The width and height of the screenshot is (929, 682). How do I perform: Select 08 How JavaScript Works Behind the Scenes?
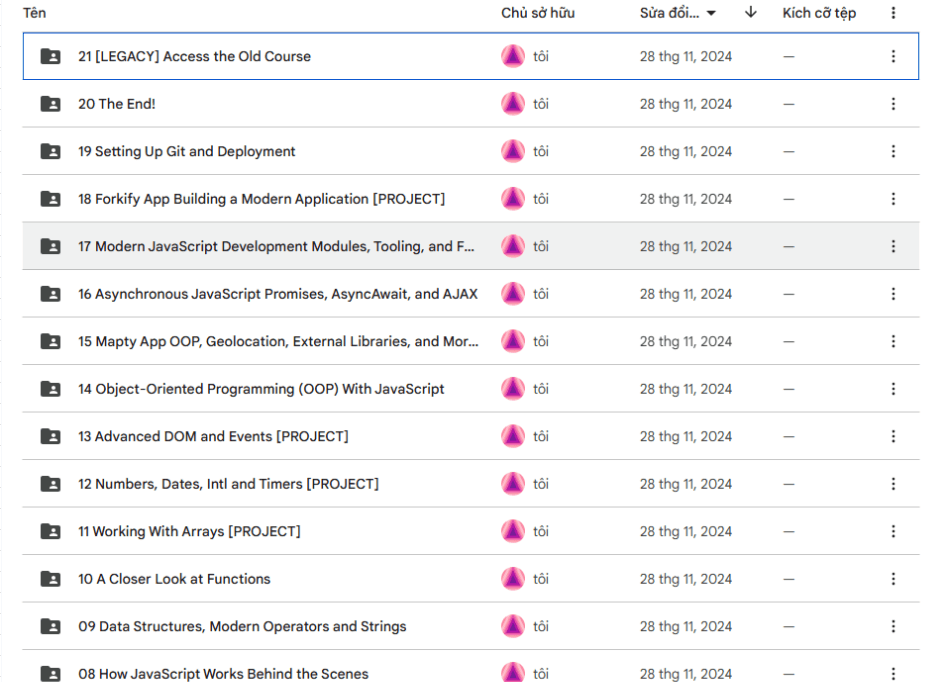point(223,674)
